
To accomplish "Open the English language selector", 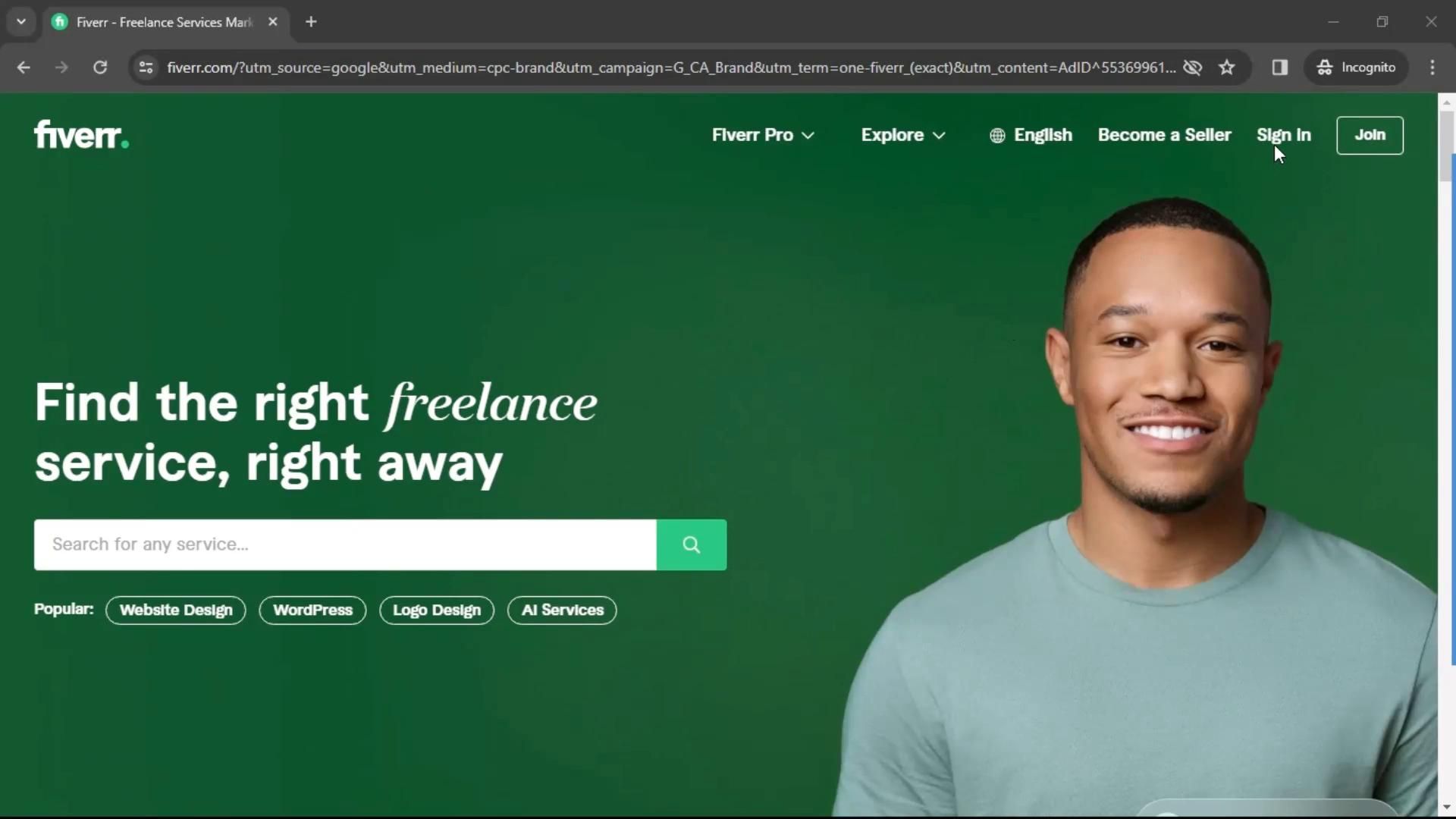I will [1031, 135].
